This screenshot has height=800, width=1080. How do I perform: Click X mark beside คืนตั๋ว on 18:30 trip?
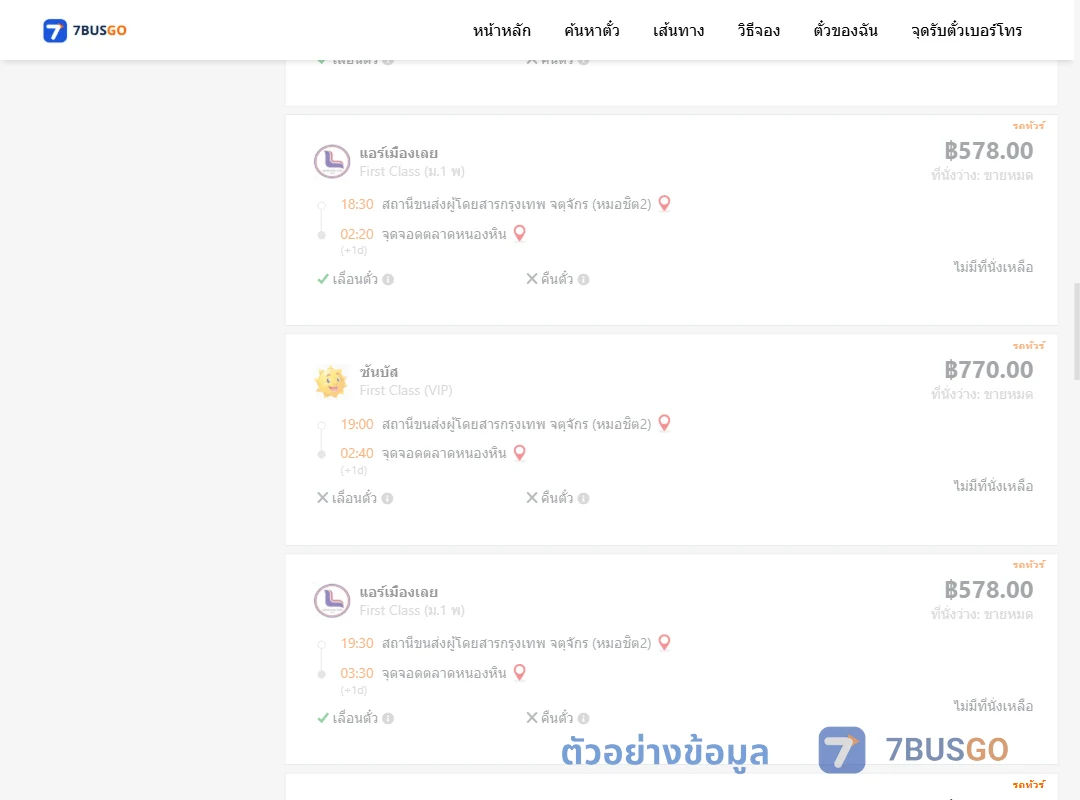532,278
